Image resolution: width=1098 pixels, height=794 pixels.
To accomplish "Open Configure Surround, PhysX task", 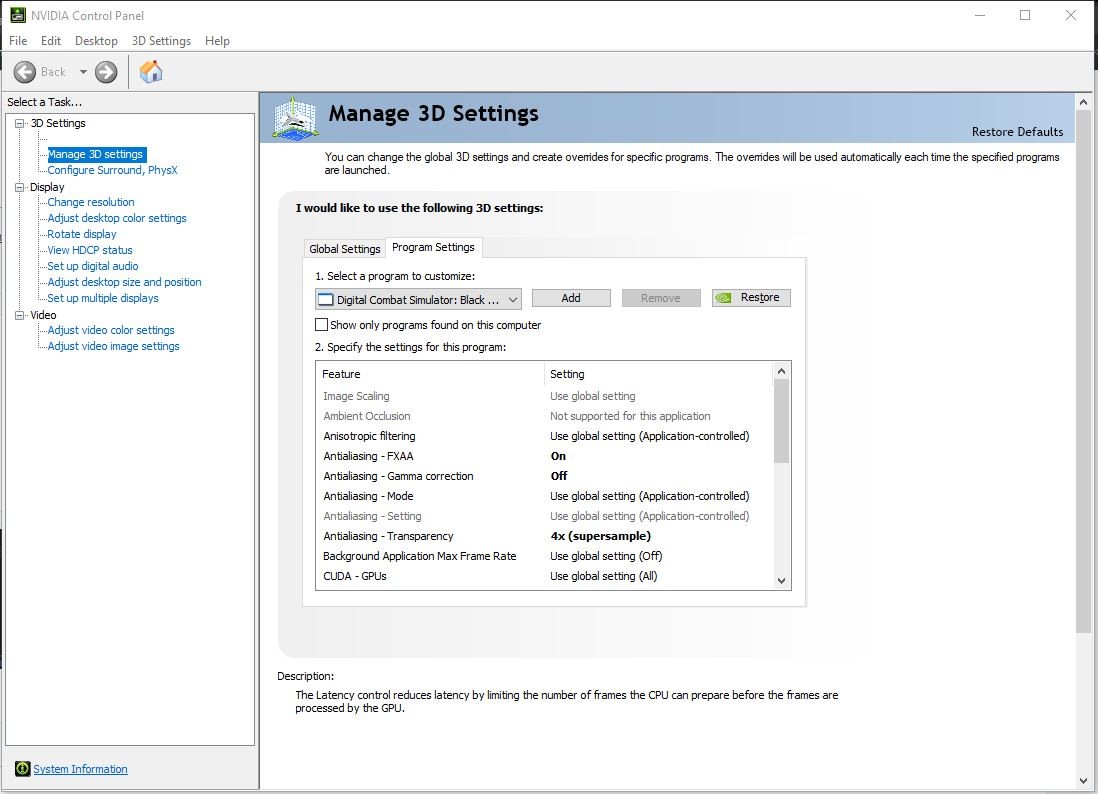I will 112,170.
